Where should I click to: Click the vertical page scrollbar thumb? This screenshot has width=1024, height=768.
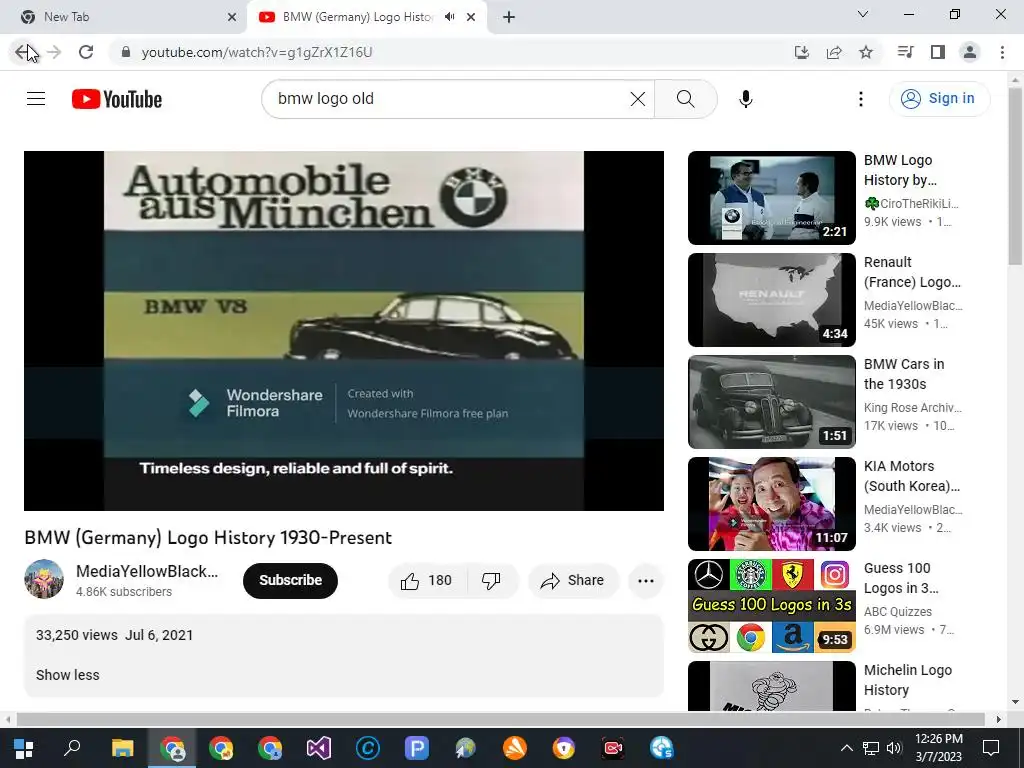coord(1015,176)
